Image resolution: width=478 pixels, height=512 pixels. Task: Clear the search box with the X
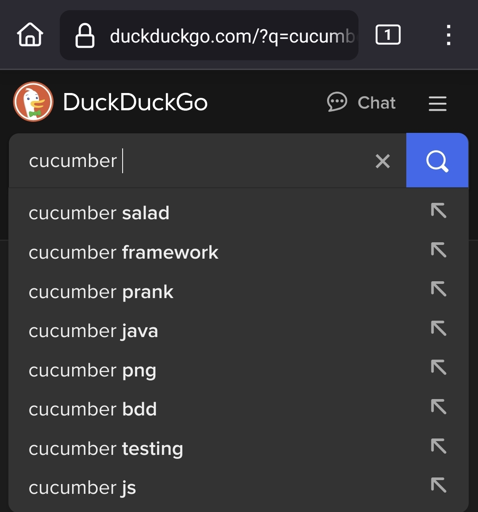point(382,161)
